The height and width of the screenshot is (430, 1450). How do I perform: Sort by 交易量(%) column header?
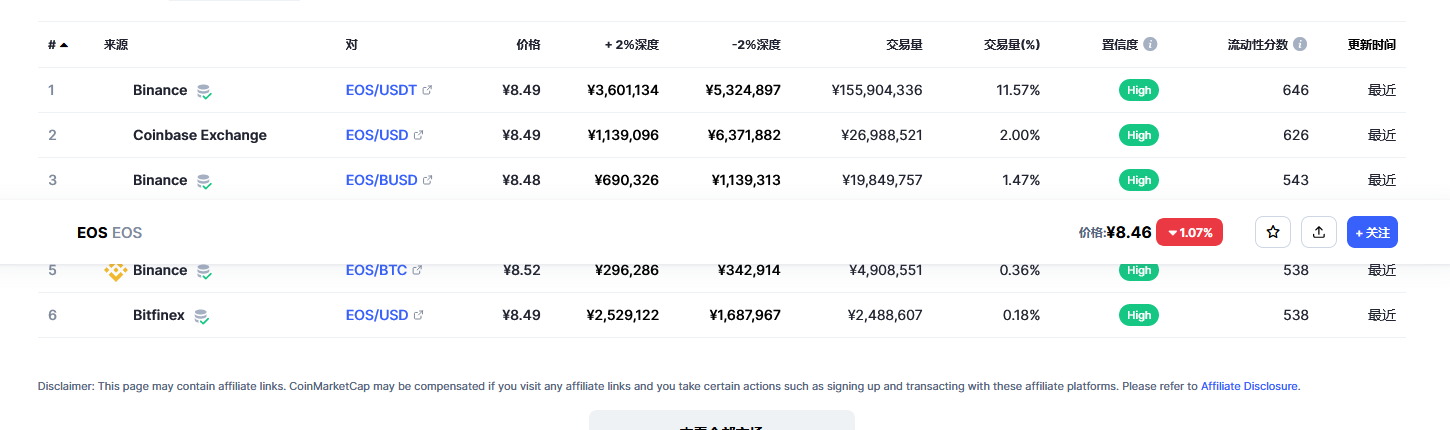(x=1011, y=45)
